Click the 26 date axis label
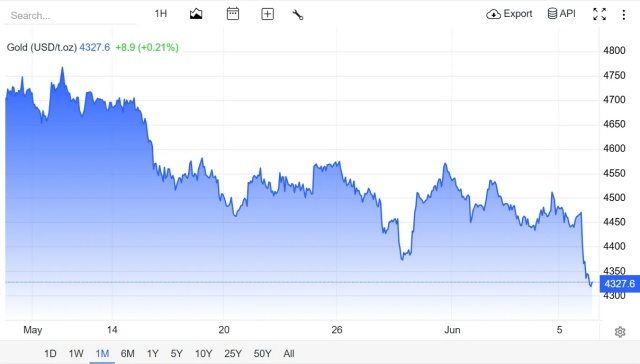This screenshot has width=640, height=364. click(337, 330)
